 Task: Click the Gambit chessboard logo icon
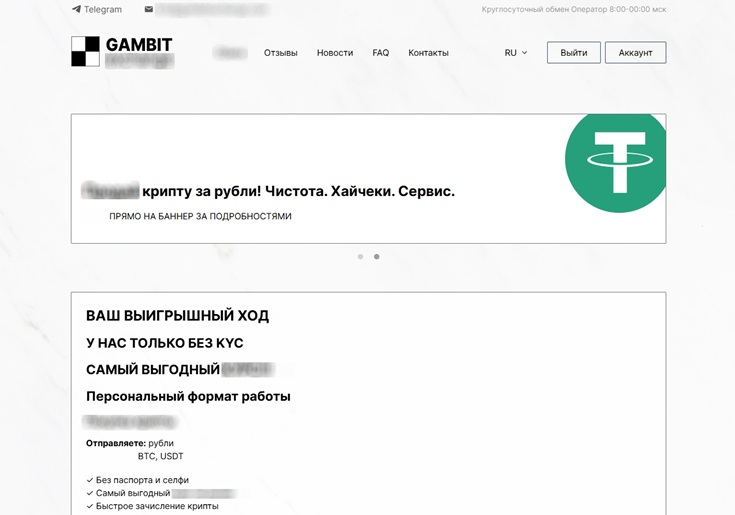[85, 51]
